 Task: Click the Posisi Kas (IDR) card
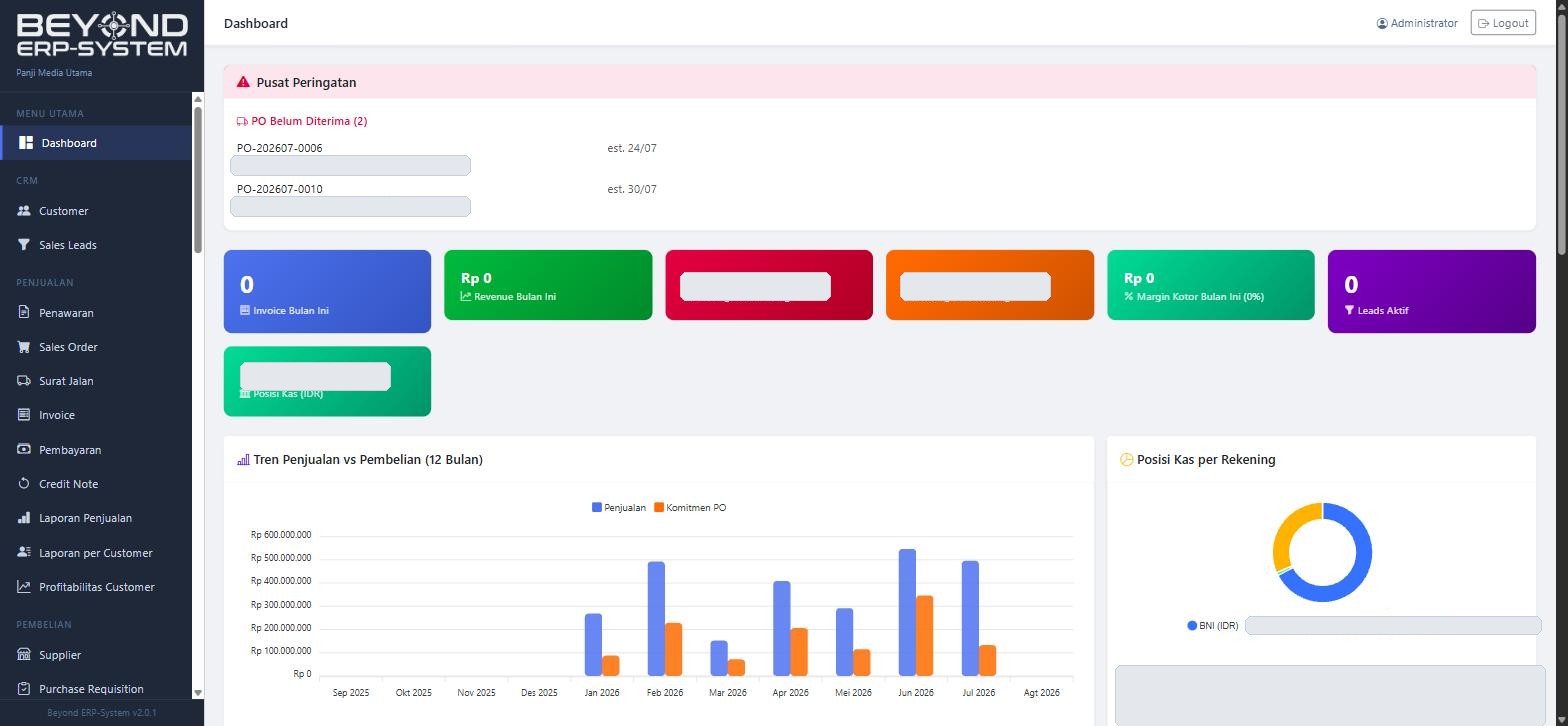(328, 381)
